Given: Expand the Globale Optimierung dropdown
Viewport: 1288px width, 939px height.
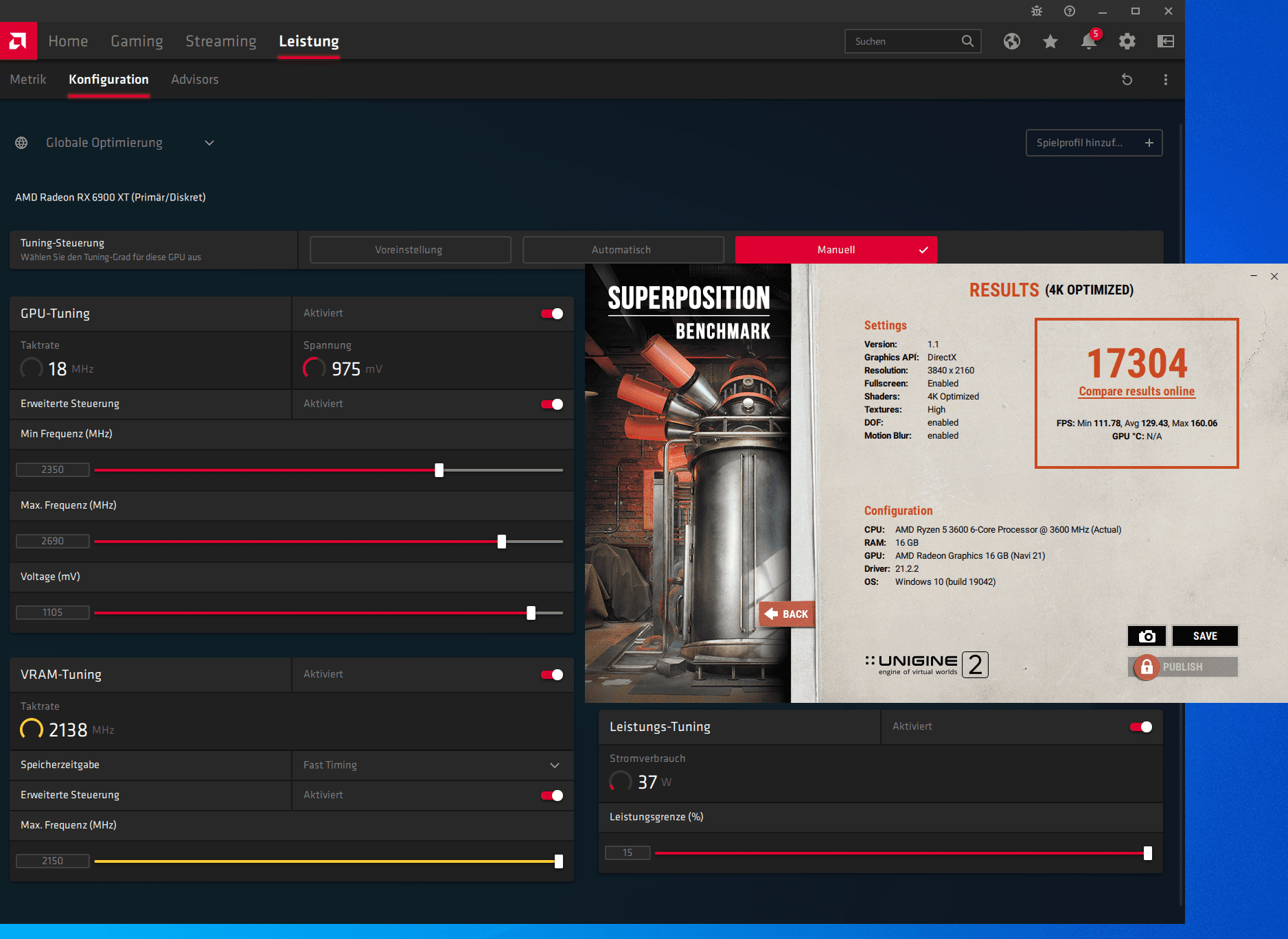Looking at the screenshot, I should pos(209,143).
